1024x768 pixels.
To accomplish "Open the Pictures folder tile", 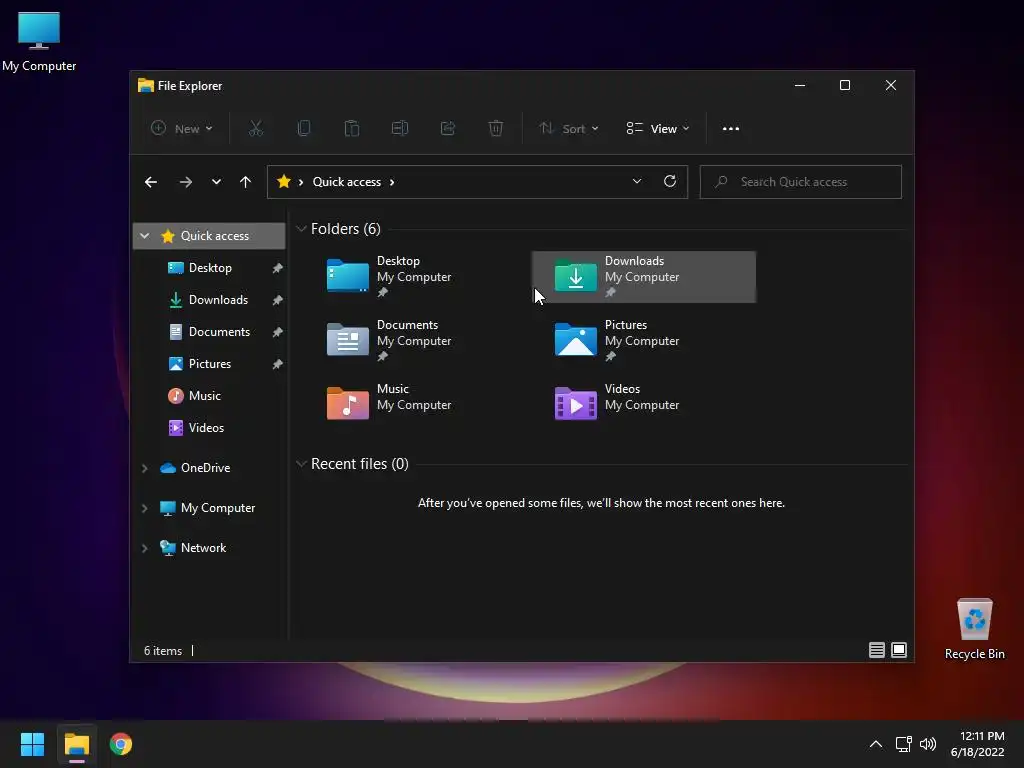I will (644, 340).
